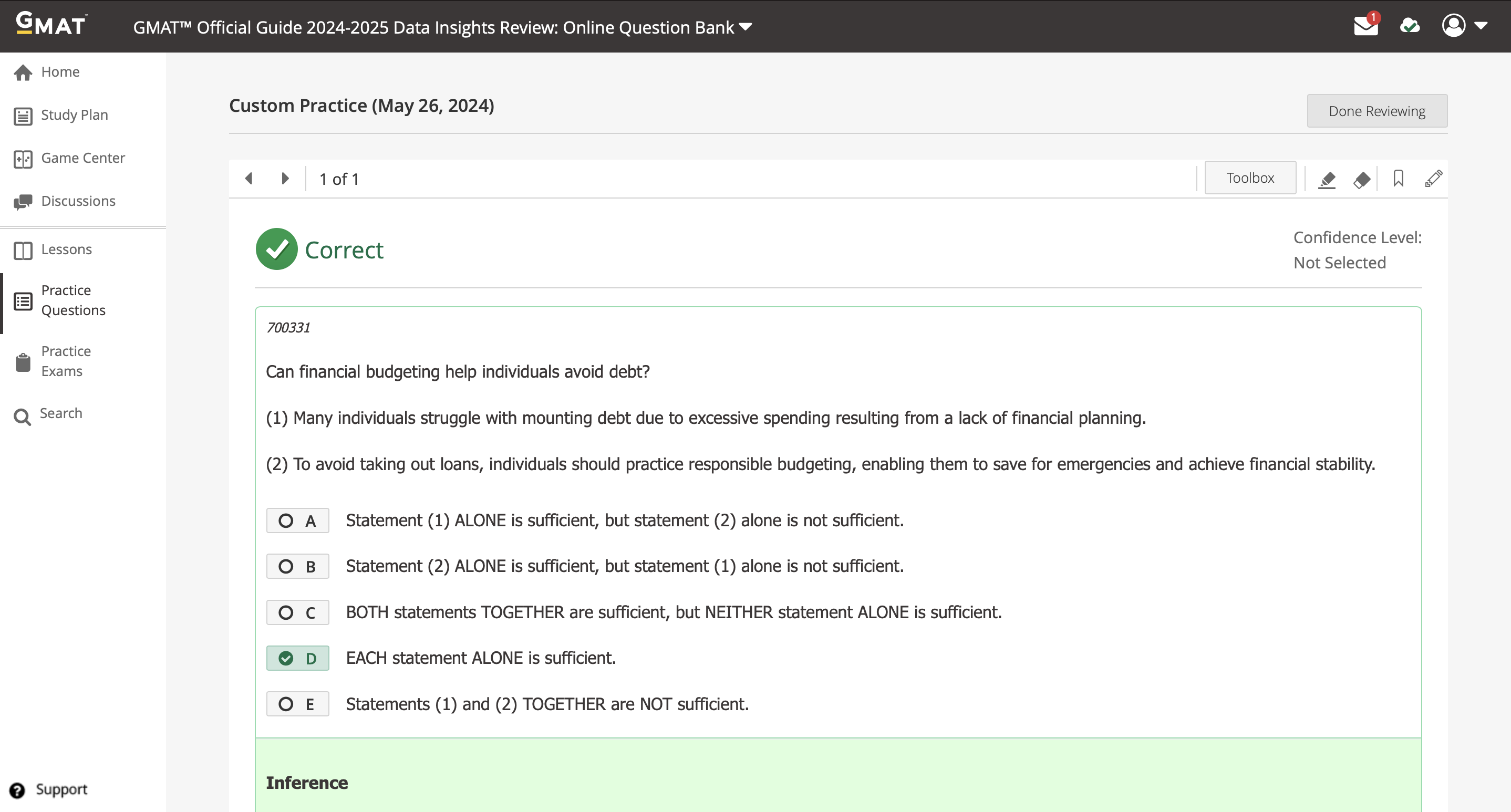Open the mail inbox with notification
The image size is (1511, 812).
tap(1366, 26)
